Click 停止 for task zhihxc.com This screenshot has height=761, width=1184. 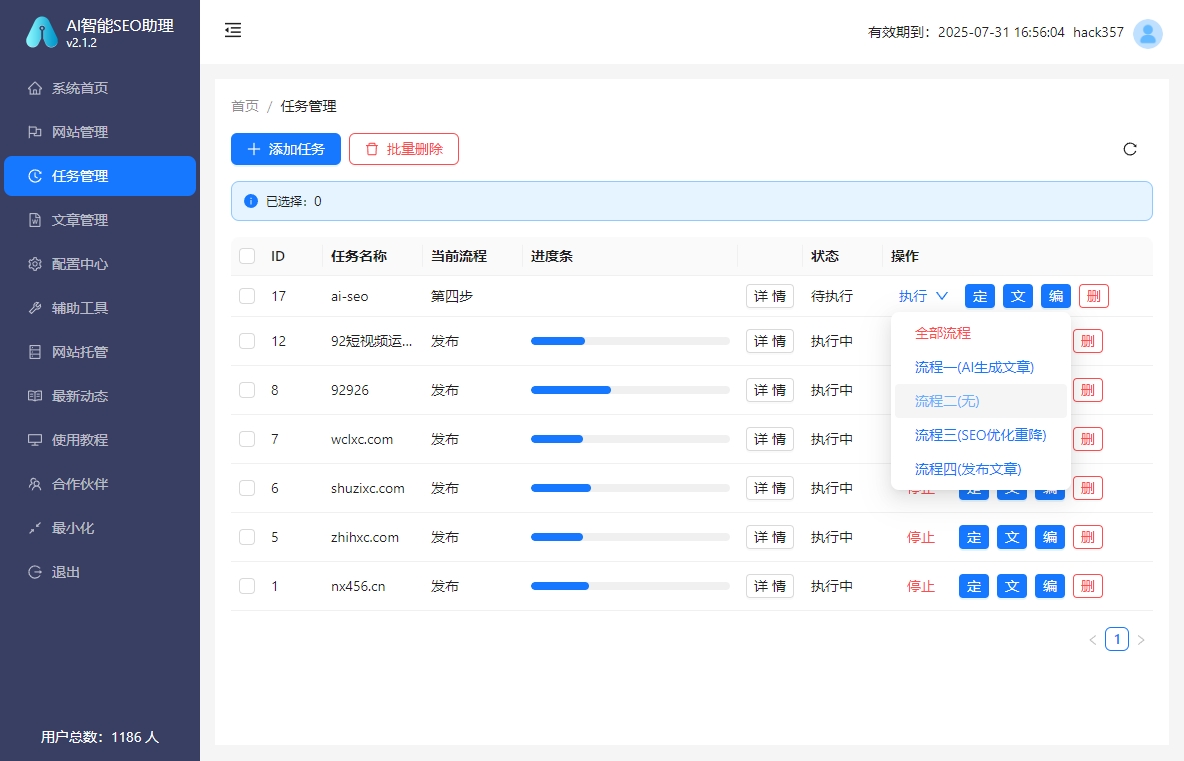920,537
